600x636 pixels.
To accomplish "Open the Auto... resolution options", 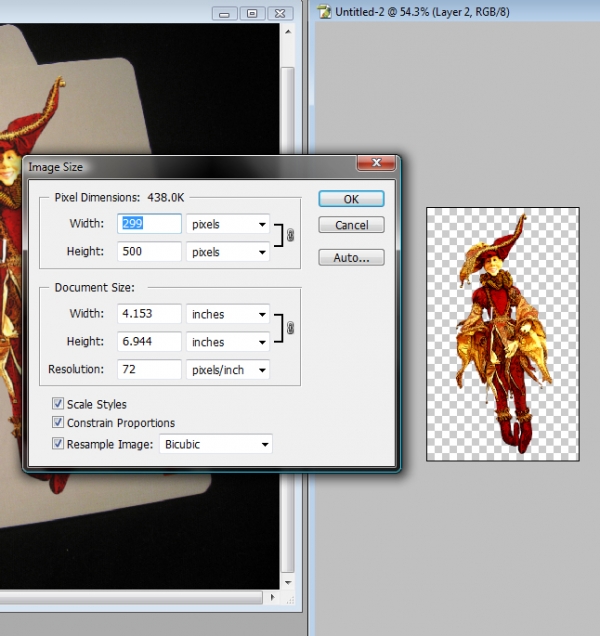I will [x=351, y=258].
